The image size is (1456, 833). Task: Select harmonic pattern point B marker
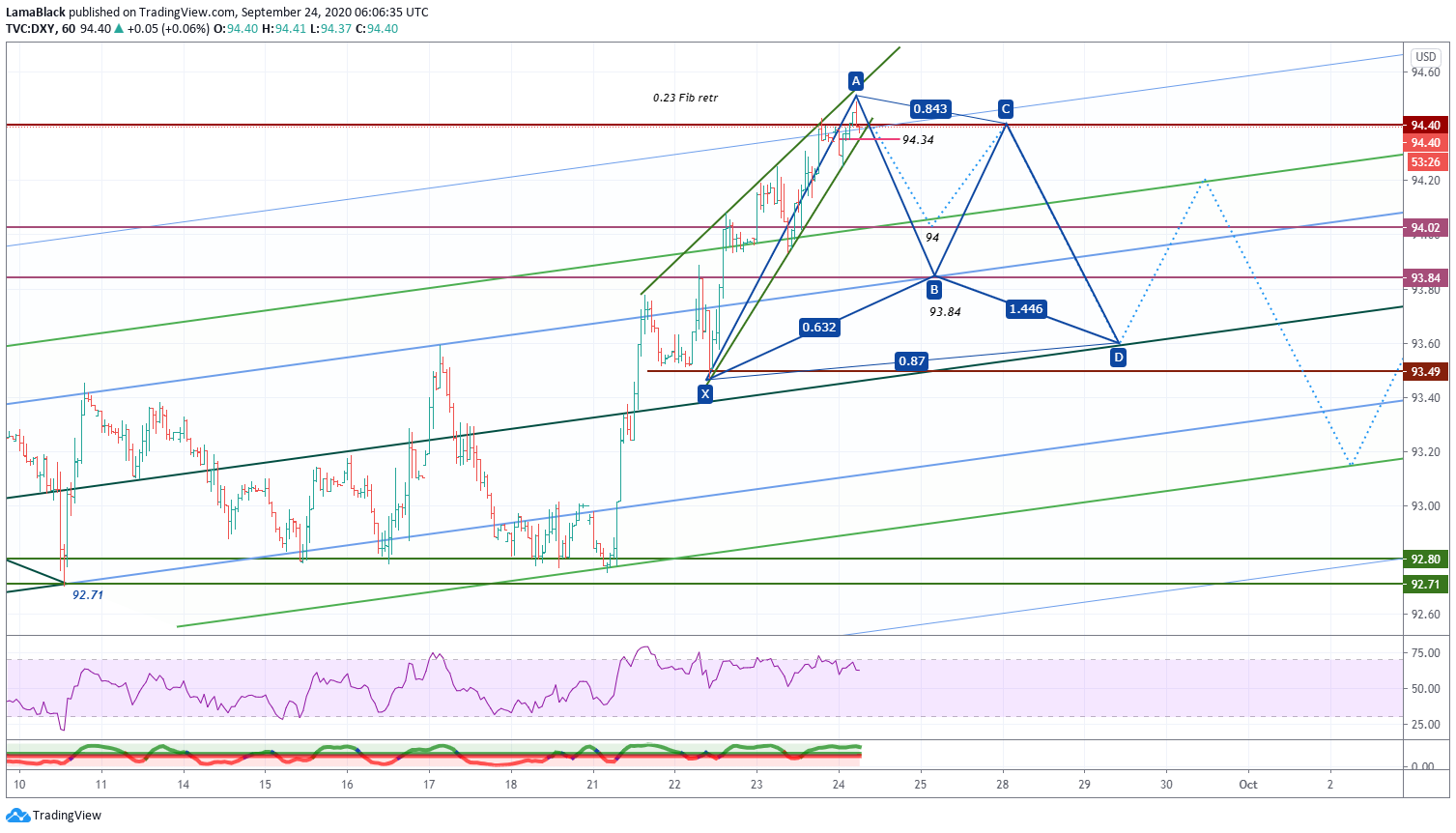click(x=934, y=289)
